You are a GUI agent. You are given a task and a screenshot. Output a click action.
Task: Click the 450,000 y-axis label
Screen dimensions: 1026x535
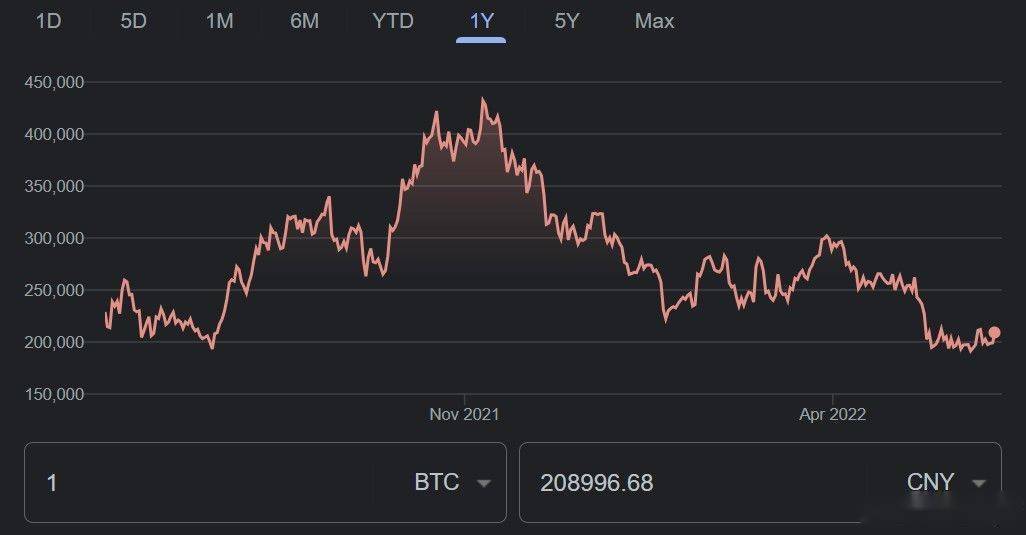54,82
